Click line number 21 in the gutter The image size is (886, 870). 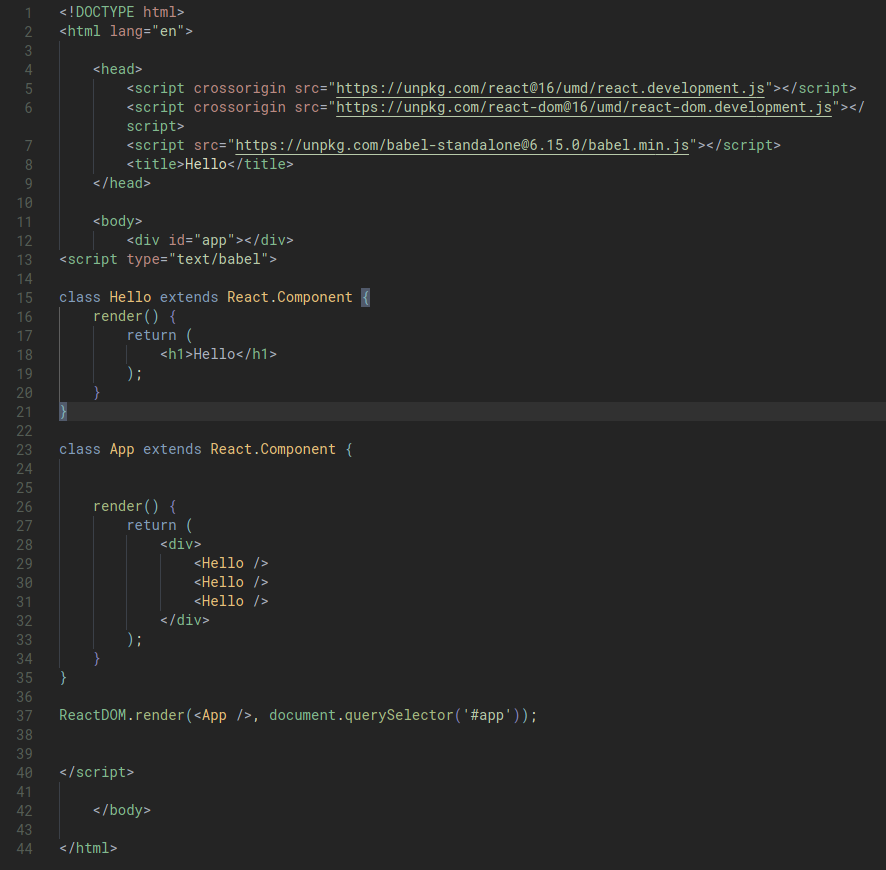pyautogui.click(x=24, y=412)
